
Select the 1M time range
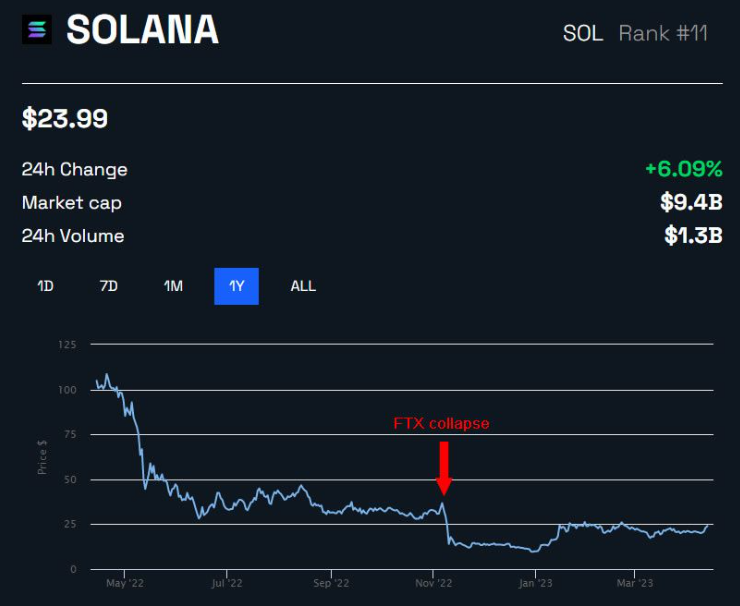[173, 286]
